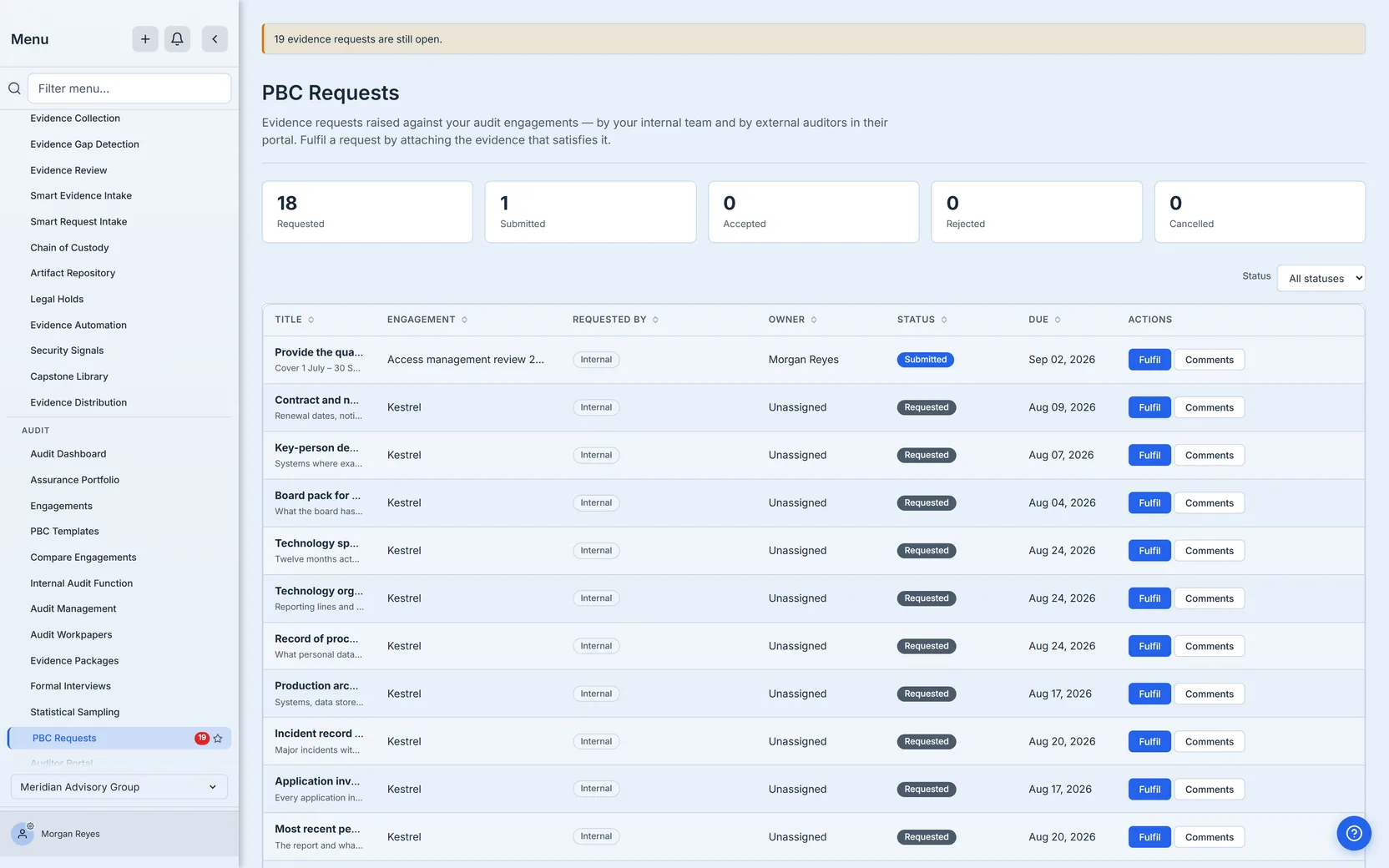Click the 18 Requested summary card
1389x868 pixels.
pos(367,212)
